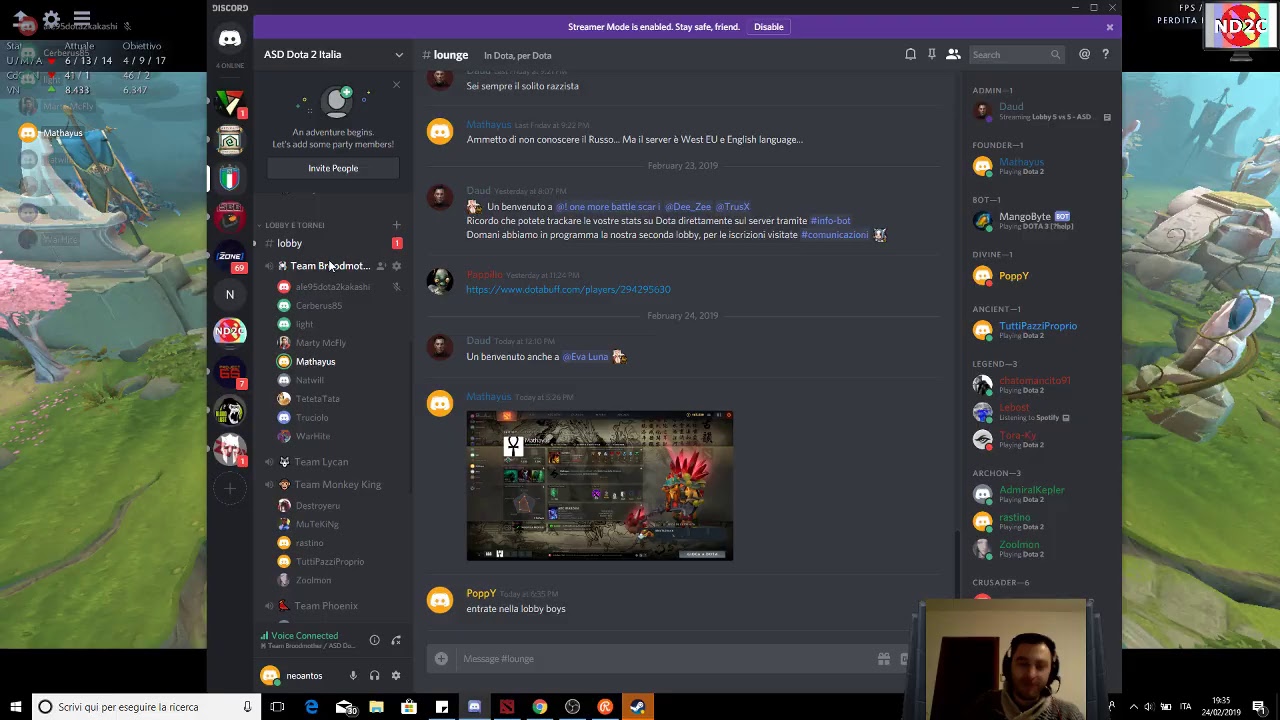Open recent mentions @ icon
Screen dimensions: 1280x720
point(1084,55)
